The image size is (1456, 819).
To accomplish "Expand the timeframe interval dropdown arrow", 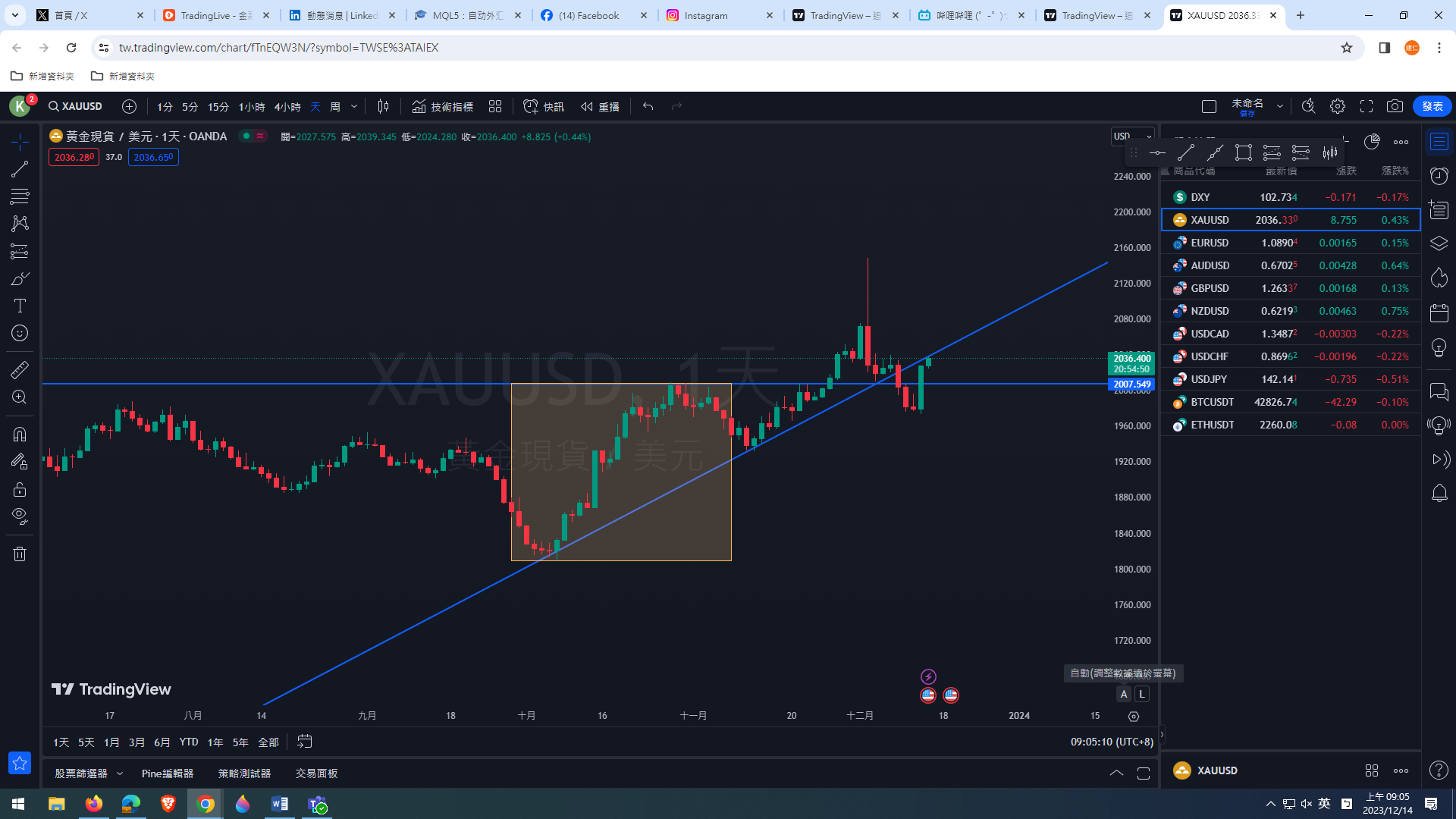I will 354,107.
